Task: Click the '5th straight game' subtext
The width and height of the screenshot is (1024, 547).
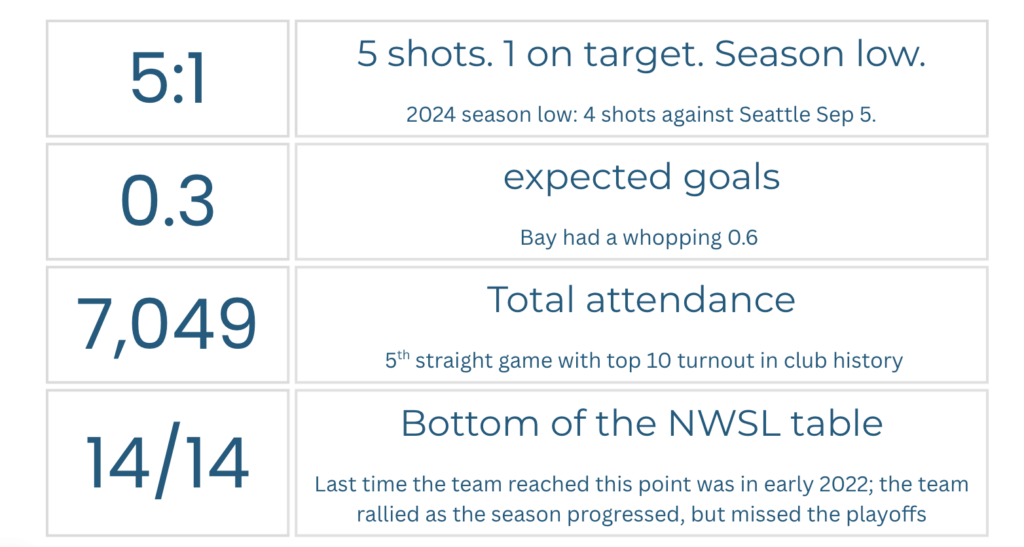Action: point(643,360)
